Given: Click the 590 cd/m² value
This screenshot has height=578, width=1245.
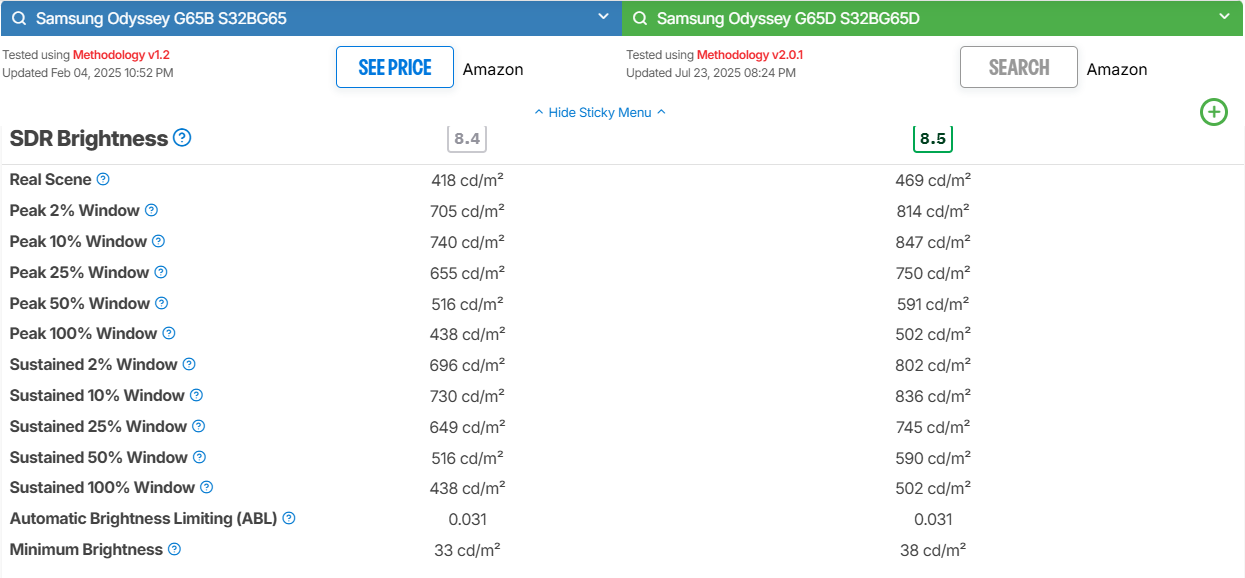Looking at the screenshot, I should 933,458.
